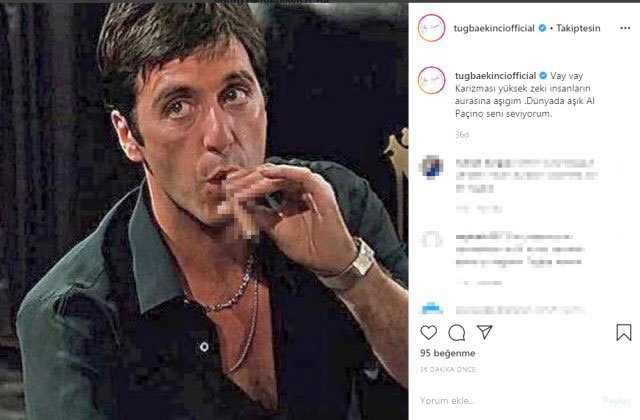Share post using paper plane icon
Viewport: 640px width, 420px height.
click(x=484, y=333)
